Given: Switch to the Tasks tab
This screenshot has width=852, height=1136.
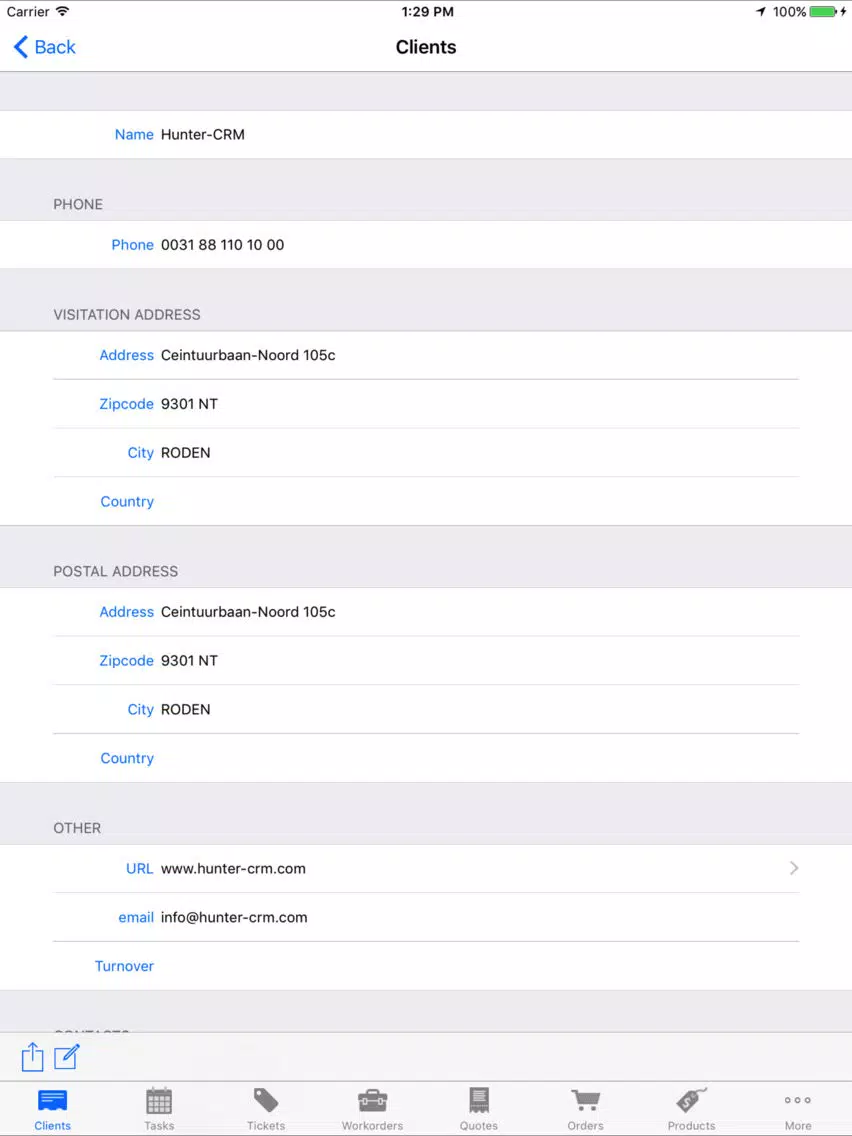Looking at the screenshot, I should (x=159, y=1110).
